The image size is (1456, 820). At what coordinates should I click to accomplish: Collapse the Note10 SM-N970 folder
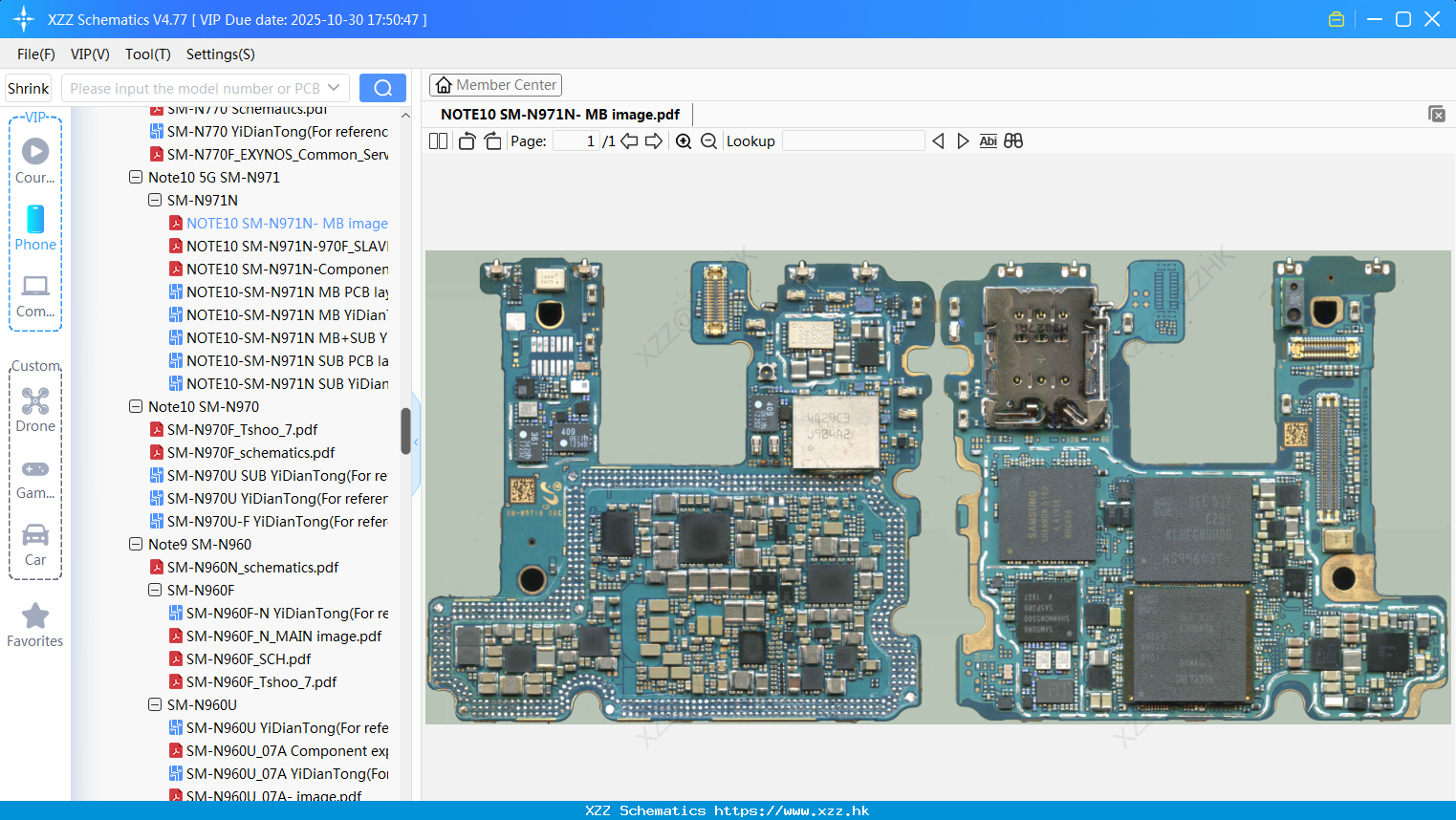tap(136, 406)
